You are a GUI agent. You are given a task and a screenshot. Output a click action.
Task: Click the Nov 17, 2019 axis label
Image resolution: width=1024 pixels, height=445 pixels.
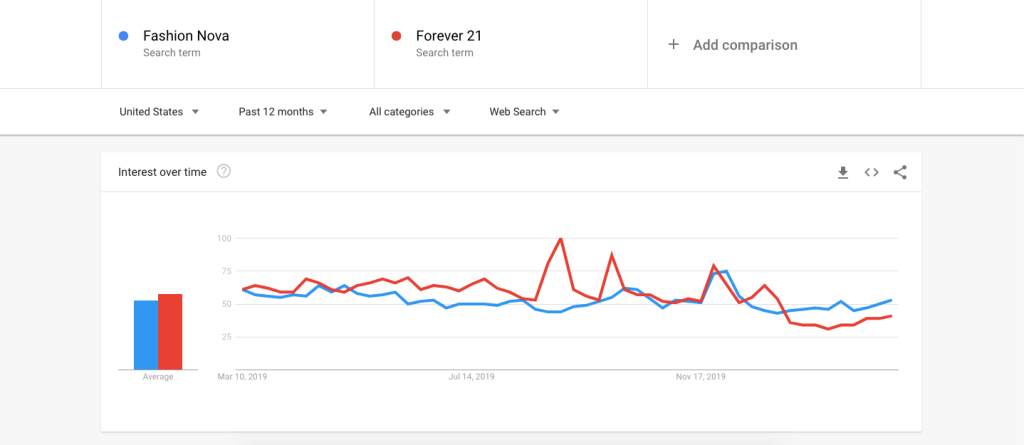[x=700, y=377]
